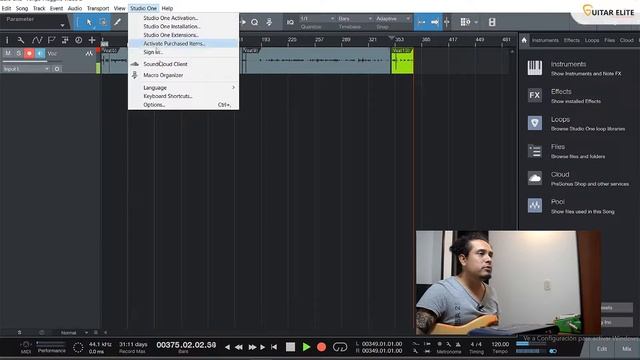Toggle the loop button in transport
Screen dimensions: 640x360
[x=340, y=347]
